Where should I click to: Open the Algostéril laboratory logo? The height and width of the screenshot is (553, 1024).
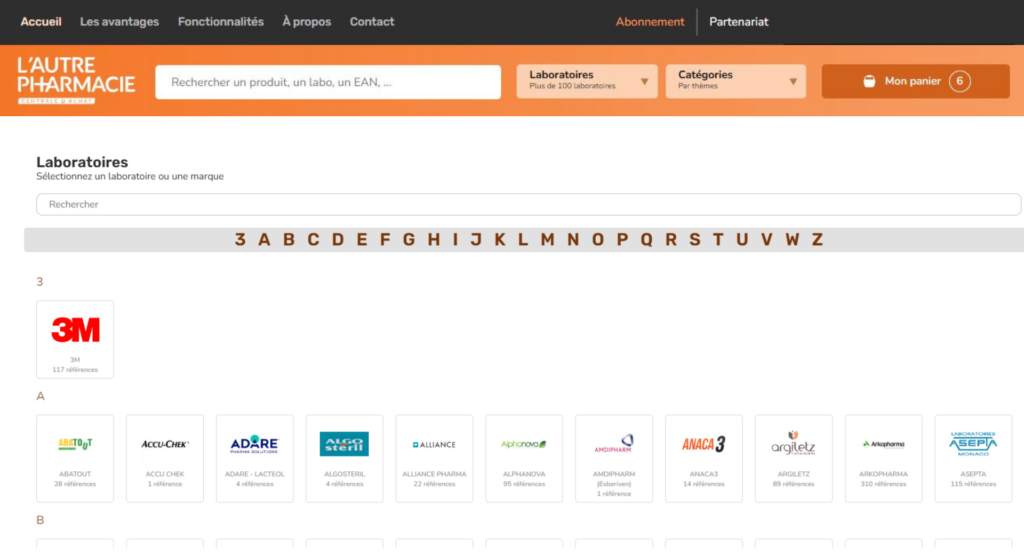[344, 444]
